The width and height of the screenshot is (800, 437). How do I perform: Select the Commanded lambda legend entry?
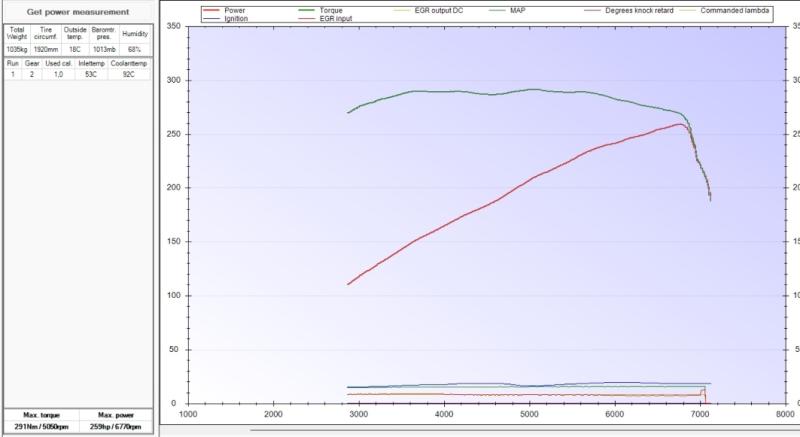(x=762, y=11)
